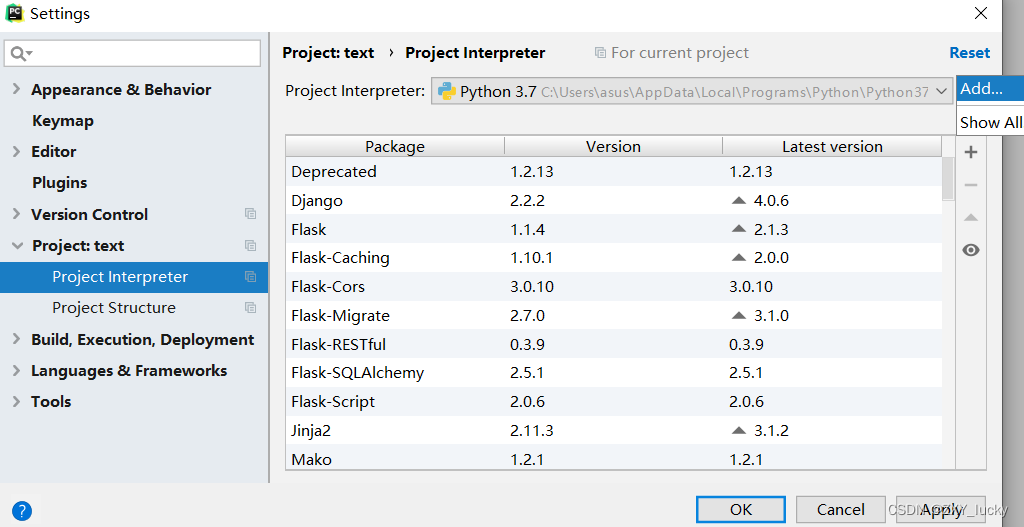The image size is (1024, 527).
Task: Click the uninstall package minus icon
Action: [971, 185]
